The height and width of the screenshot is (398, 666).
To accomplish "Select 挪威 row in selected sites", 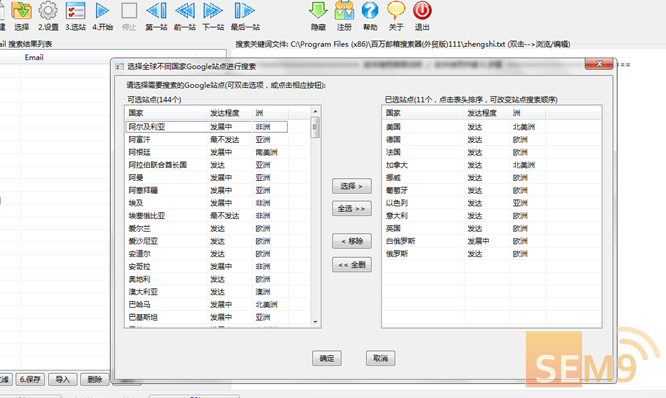I will pos(464,178).
